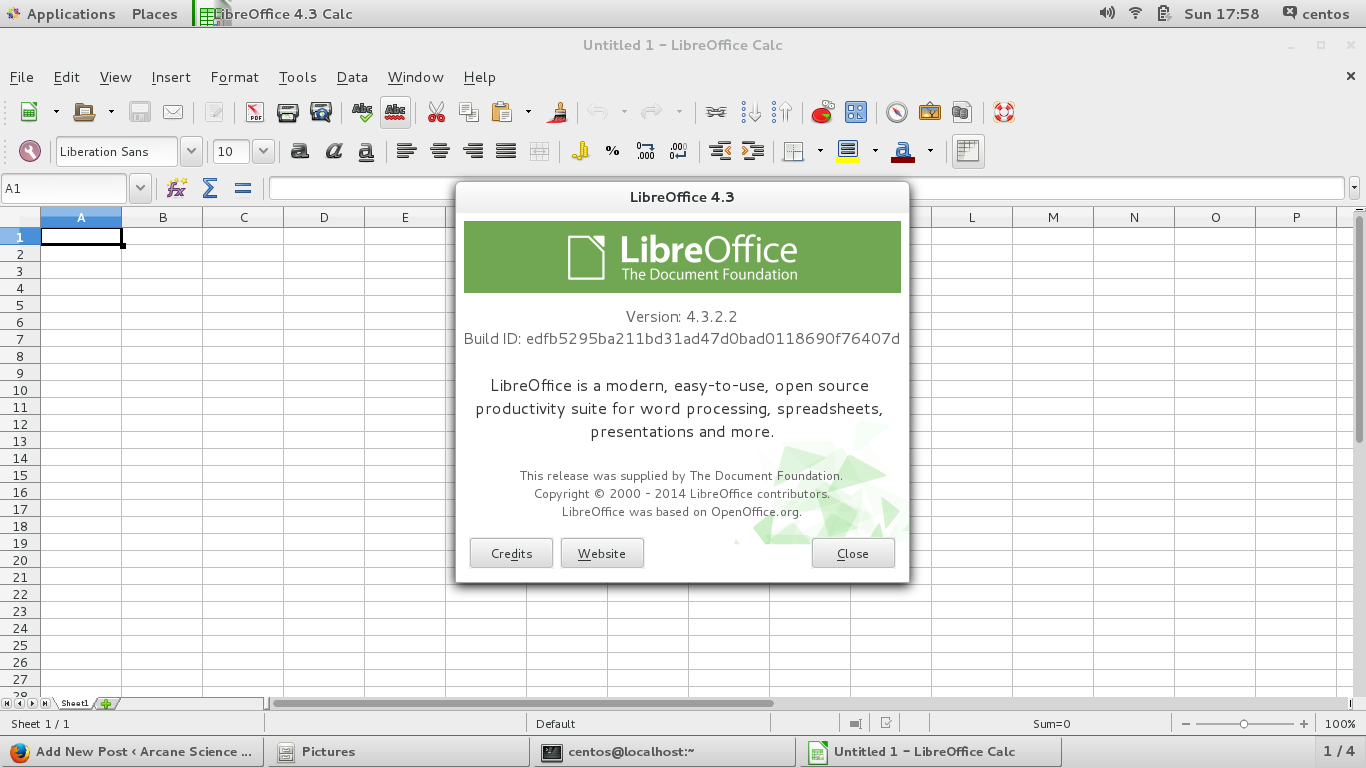1366x768 pixels.
Task: Click the Paste clipboard icon
Action: pyautogui.click(x=502, y=112)
